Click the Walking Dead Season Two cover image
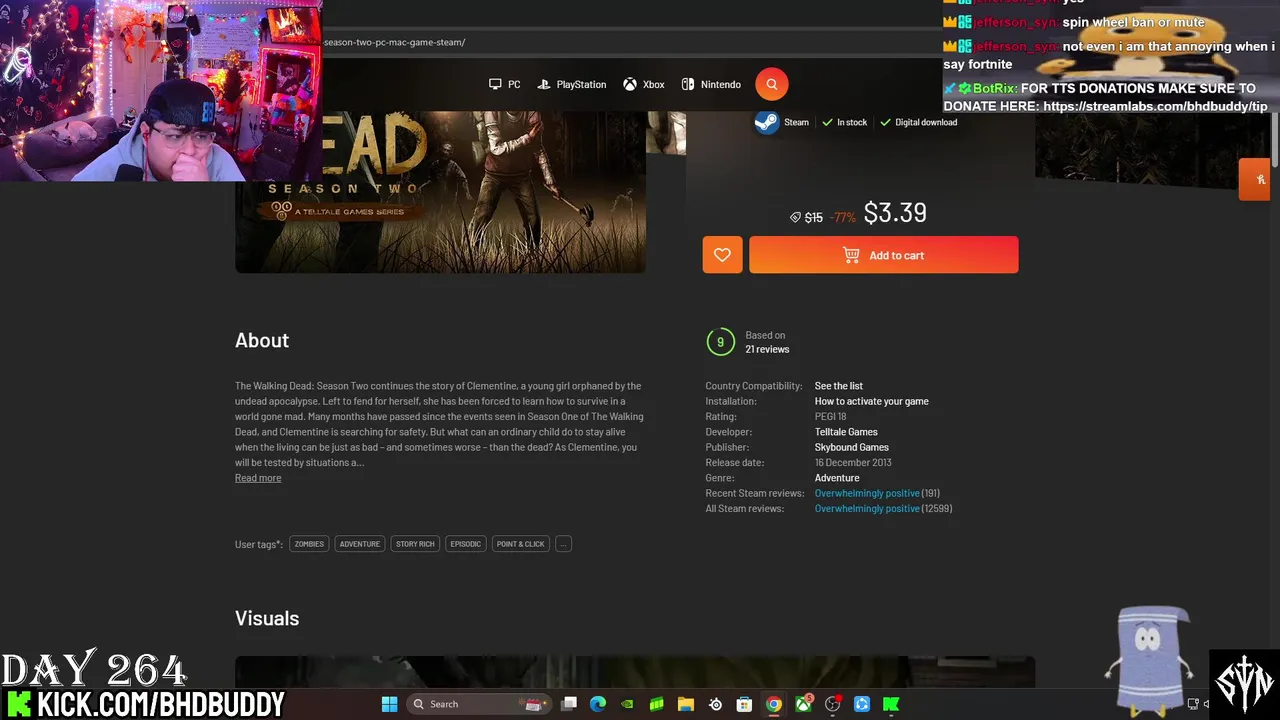1280x720 pixels. coord(440,191)
